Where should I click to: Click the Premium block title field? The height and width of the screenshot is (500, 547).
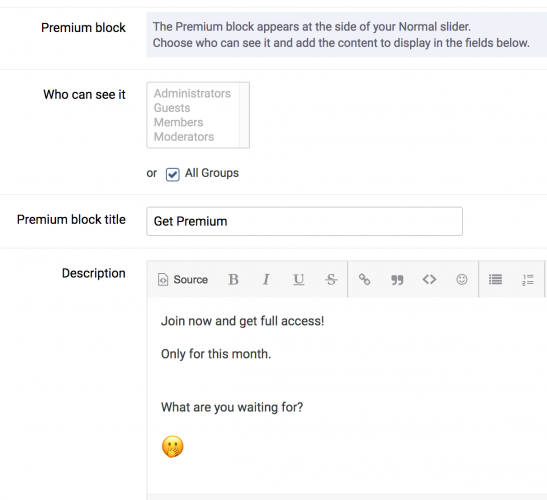pyautogui.click(x=305, y=221)
